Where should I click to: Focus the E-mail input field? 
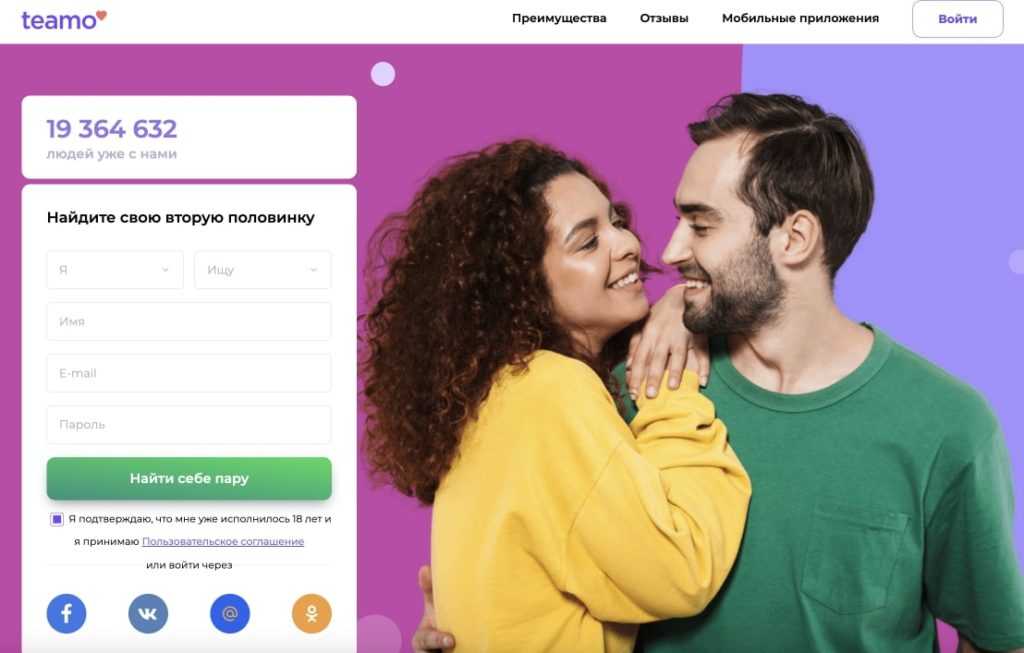(x=189, y=373)
